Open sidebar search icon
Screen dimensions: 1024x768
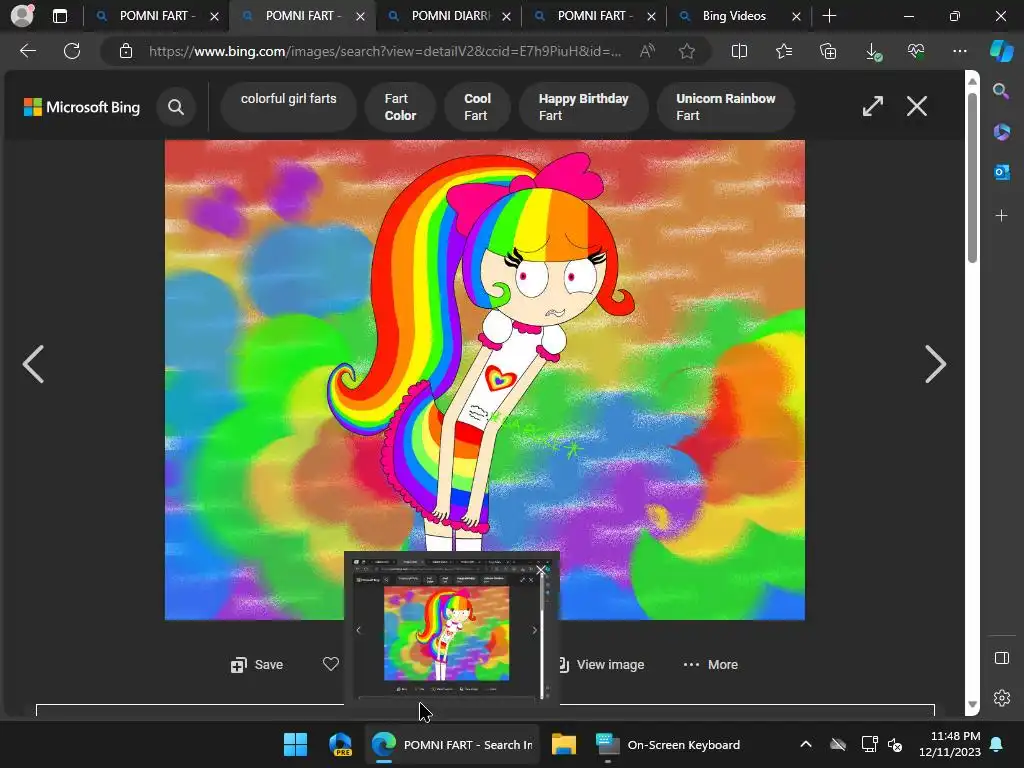pos(1001,91)
